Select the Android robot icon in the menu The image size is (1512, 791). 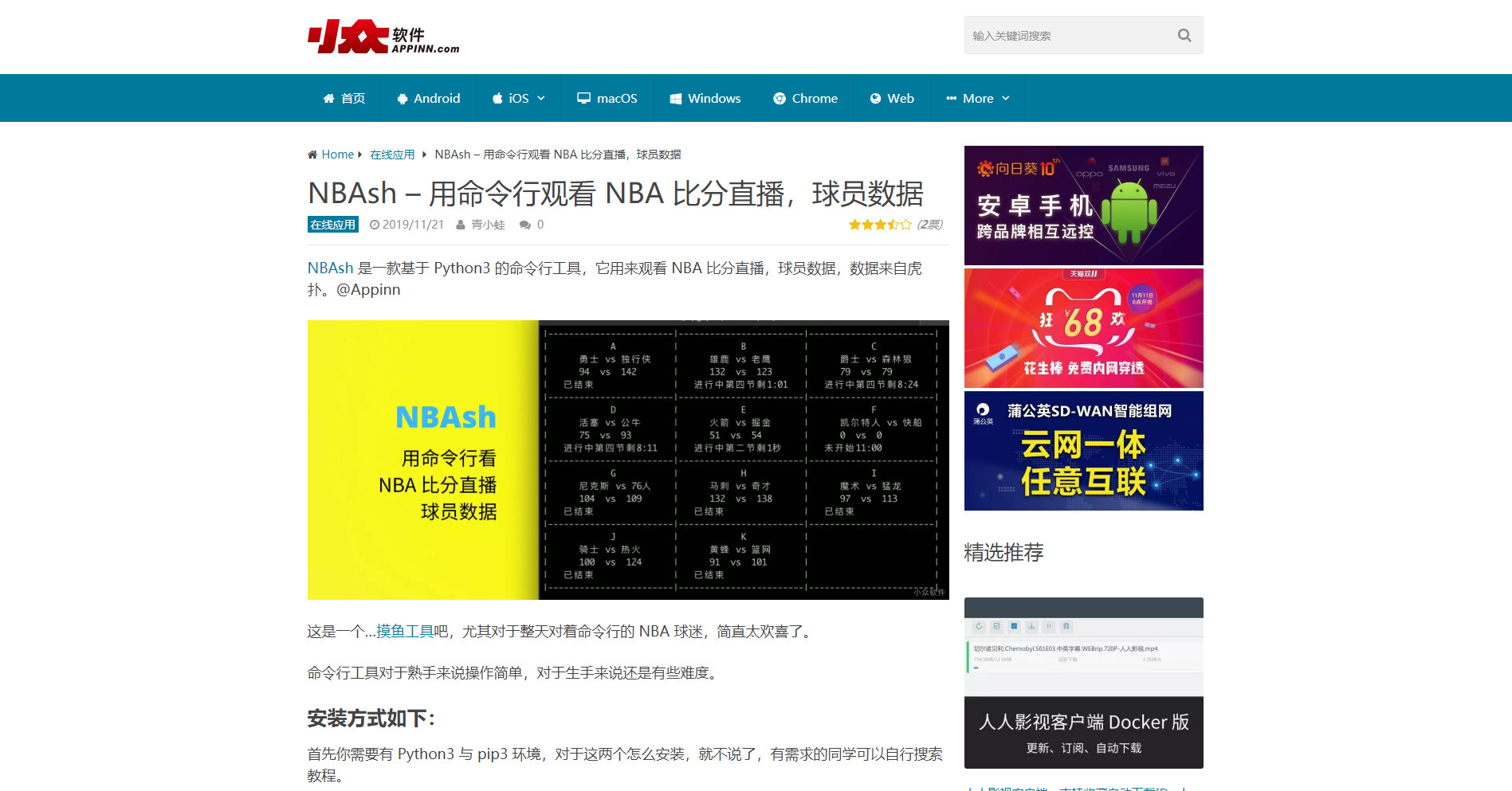pos(405,98)
